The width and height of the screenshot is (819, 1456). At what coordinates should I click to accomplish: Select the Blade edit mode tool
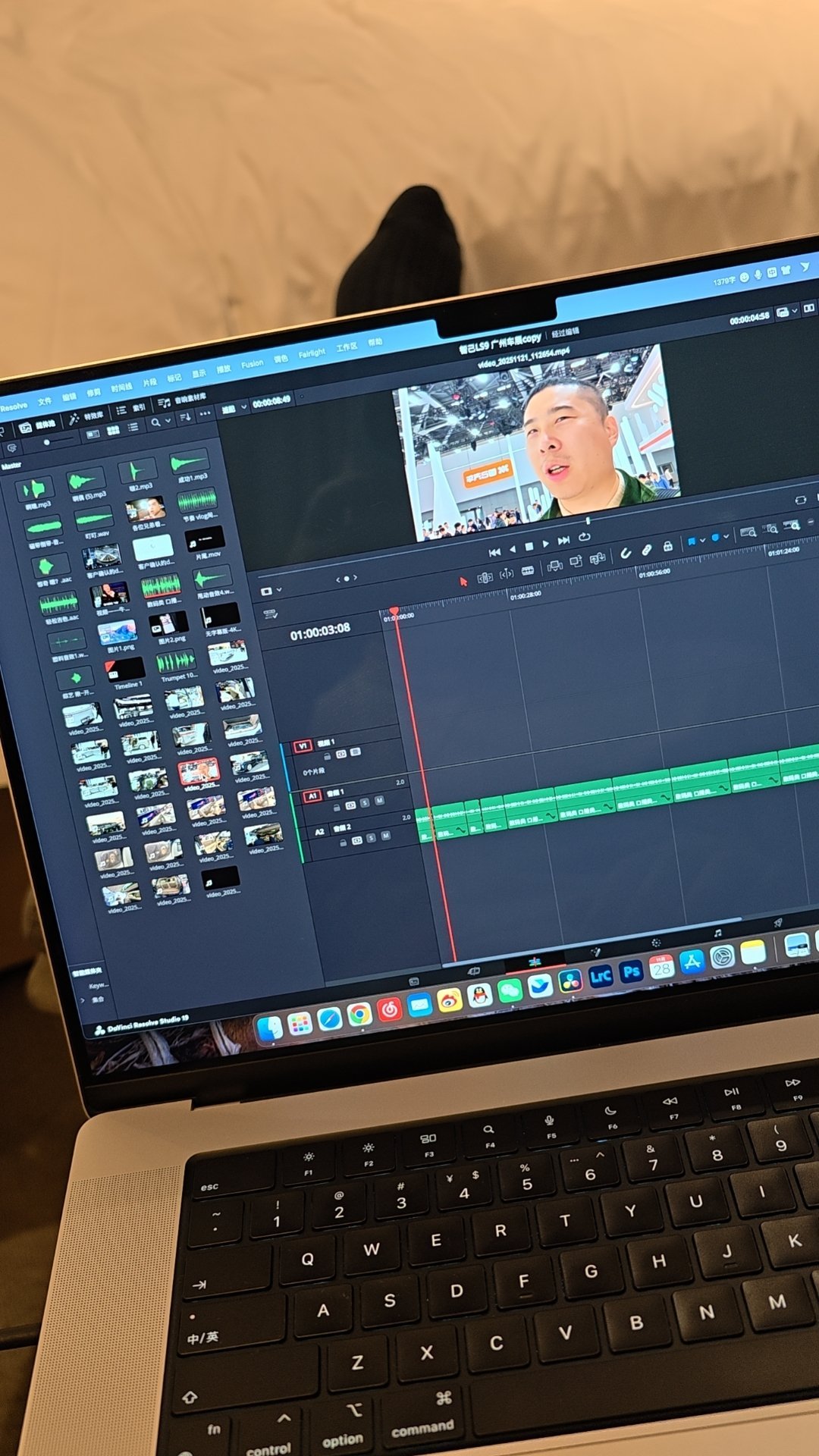point(528,570)
